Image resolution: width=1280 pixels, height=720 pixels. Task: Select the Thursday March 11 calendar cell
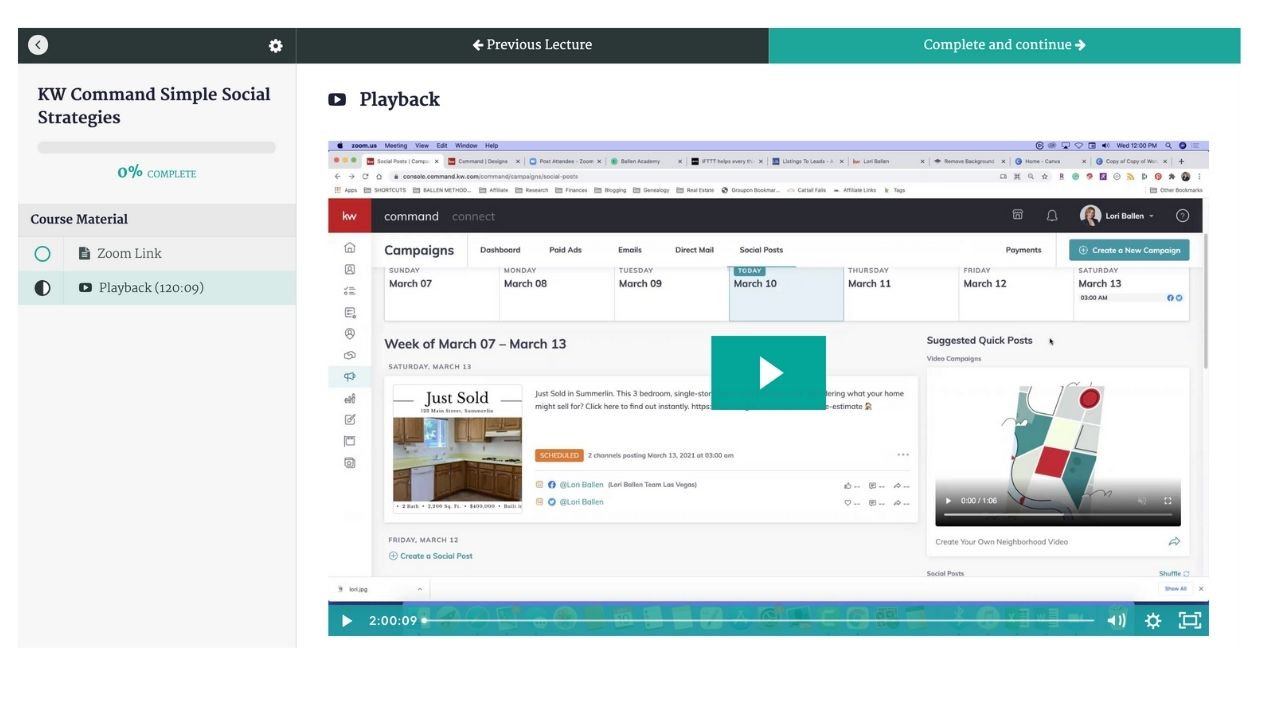(x=901, y=293)
